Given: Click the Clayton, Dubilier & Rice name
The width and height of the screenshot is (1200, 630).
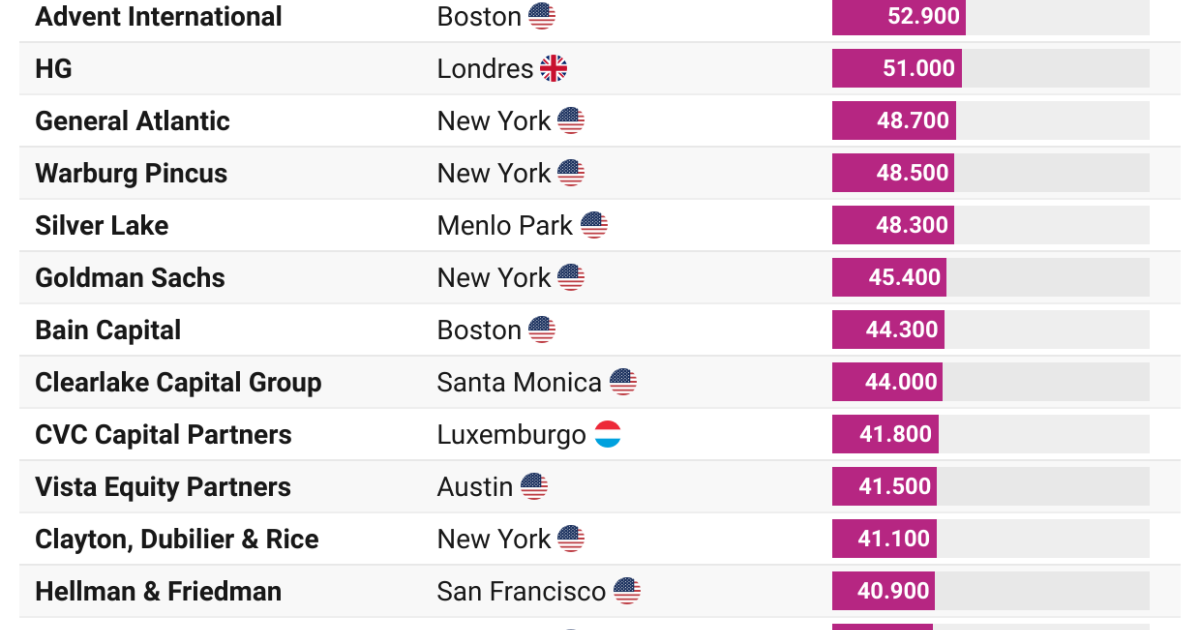Looking at the screenshot, I should pyautogui.click(x=176, y=539).
